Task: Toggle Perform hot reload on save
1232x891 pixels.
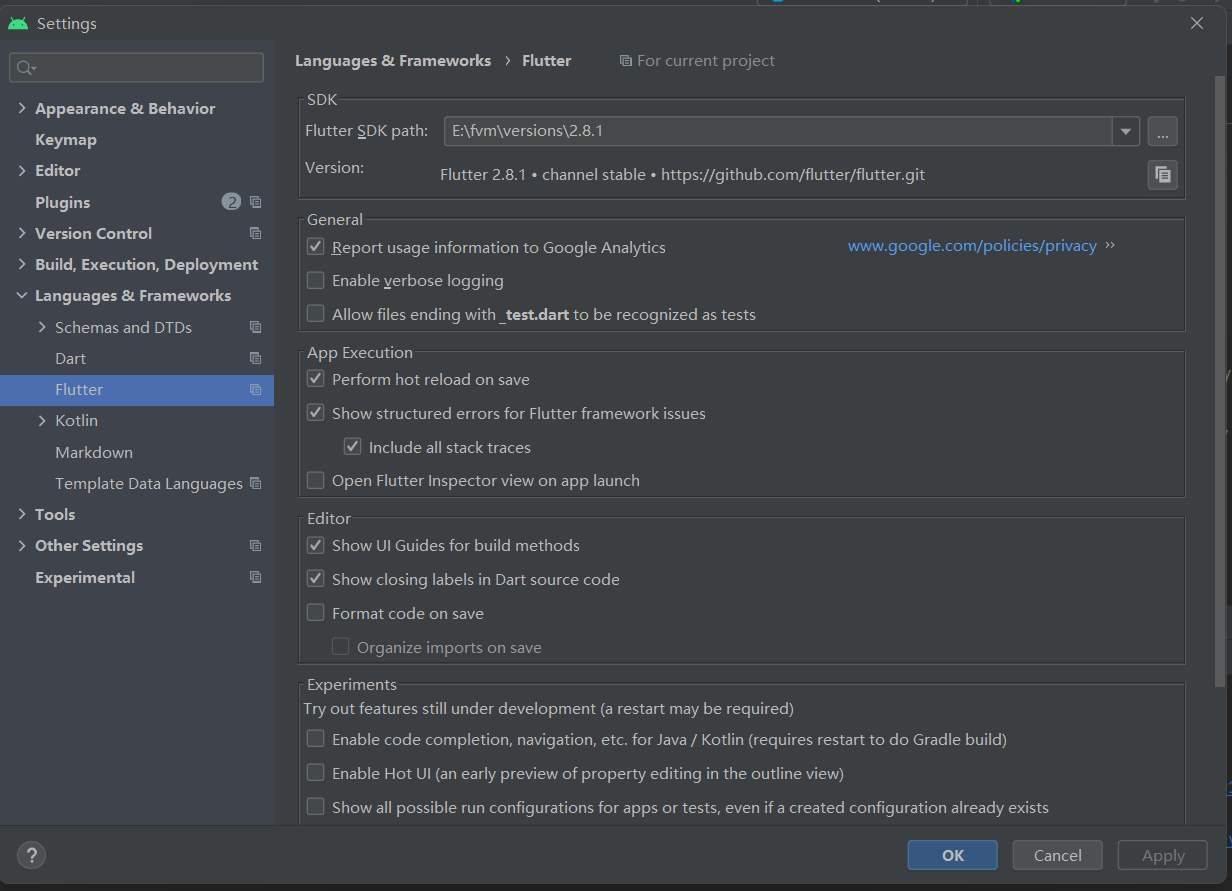Action: (315, 379)
